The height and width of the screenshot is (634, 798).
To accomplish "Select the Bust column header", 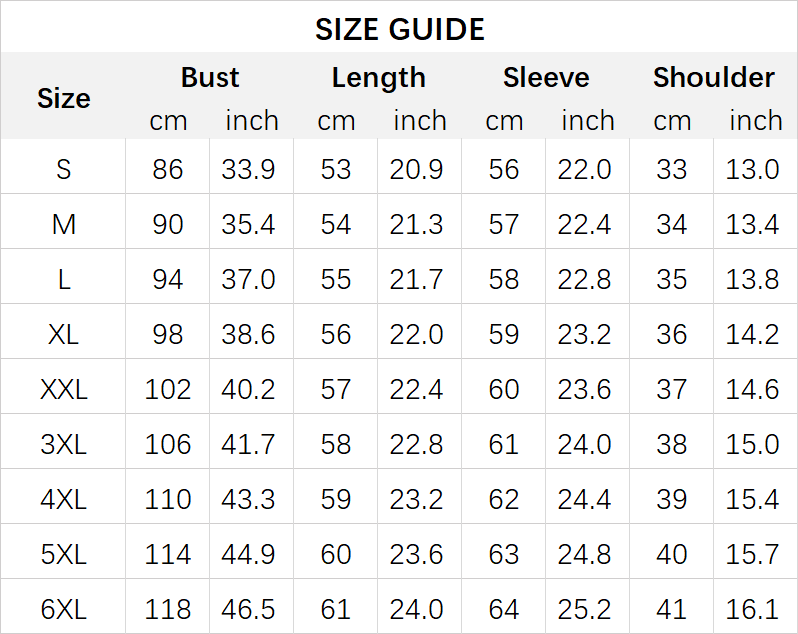I will pos(210,77).
